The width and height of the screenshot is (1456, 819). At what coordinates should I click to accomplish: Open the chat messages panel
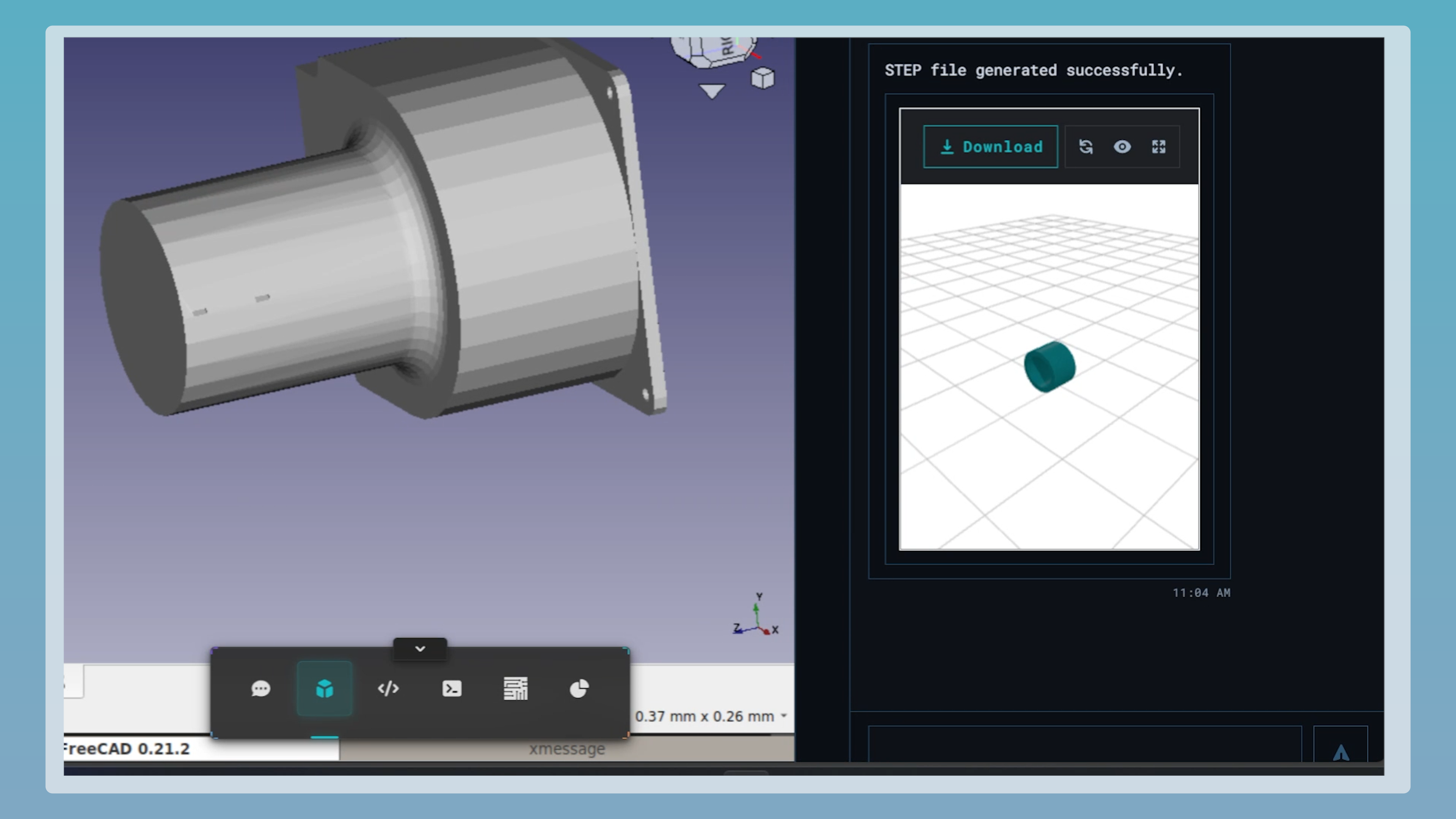(x=260, y=689)
